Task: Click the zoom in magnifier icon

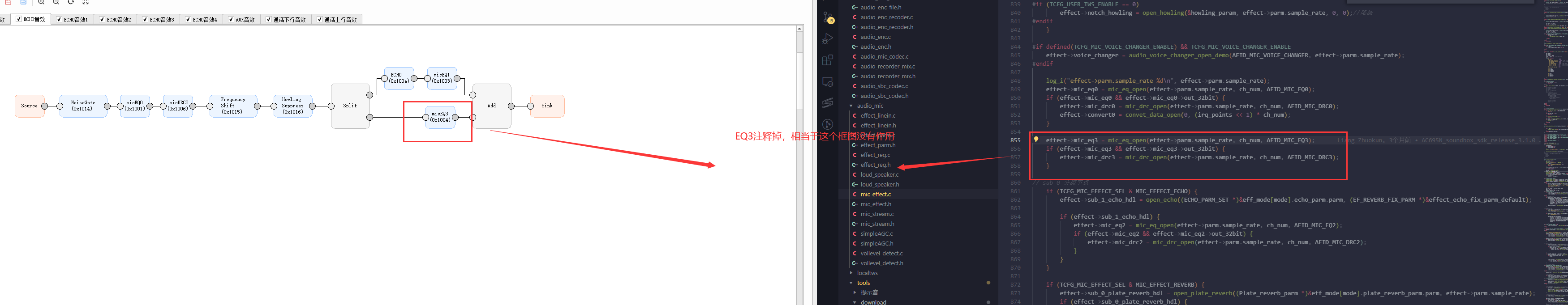Action: [41, 2]
